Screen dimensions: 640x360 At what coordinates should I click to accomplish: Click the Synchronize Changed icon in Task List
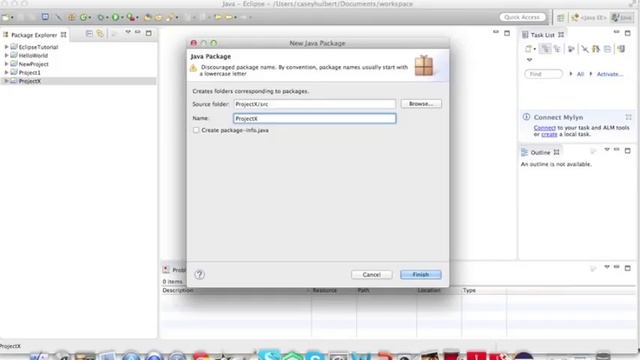tap(596, 49)
